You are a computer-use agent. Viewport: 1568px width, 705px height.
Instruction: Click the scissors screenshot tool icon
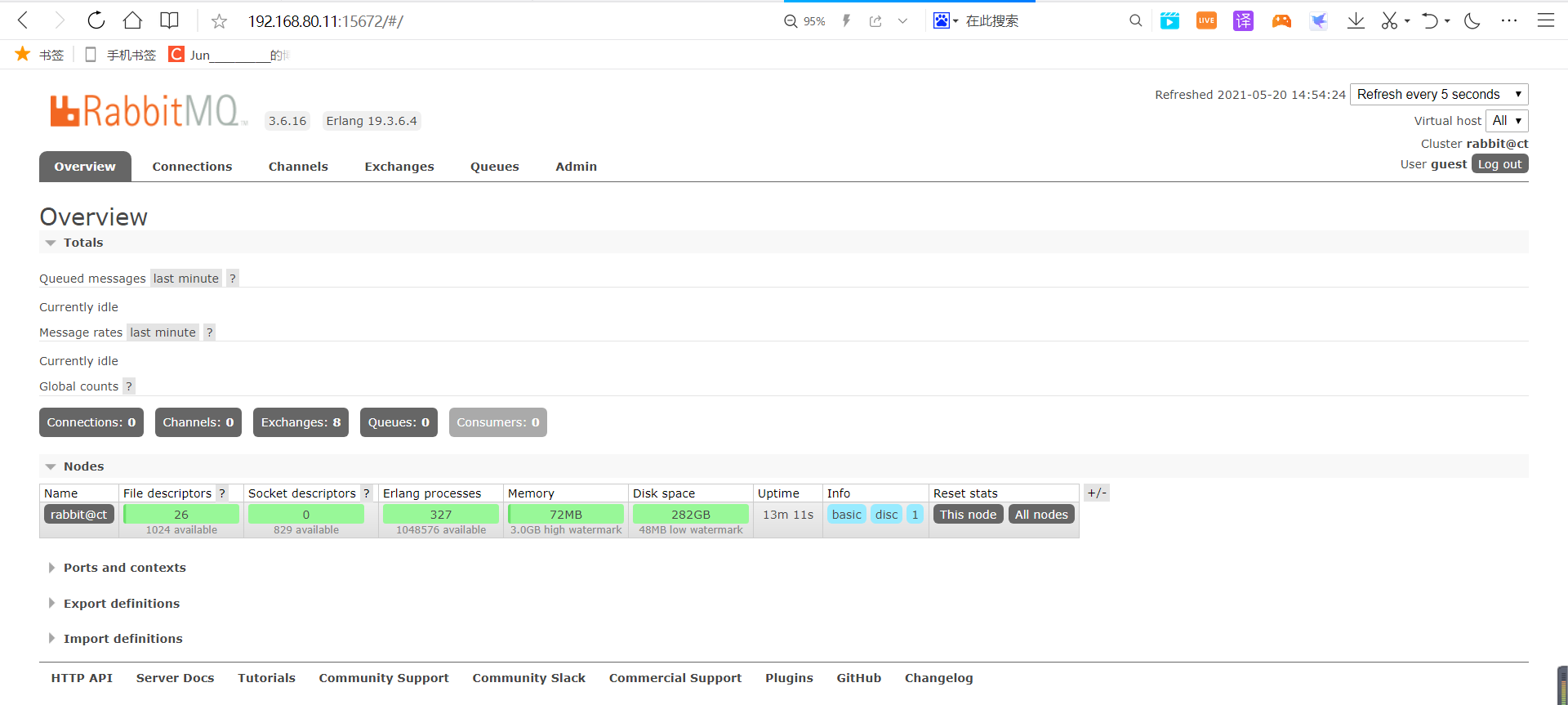[1389, 21]
